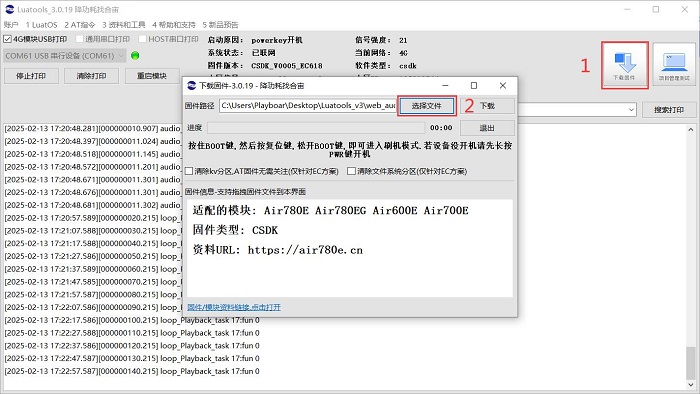Image resolution: width=700 pixels, height=394 pixels.
Task: Maximize the download firmware dialog
Action: 474,85
